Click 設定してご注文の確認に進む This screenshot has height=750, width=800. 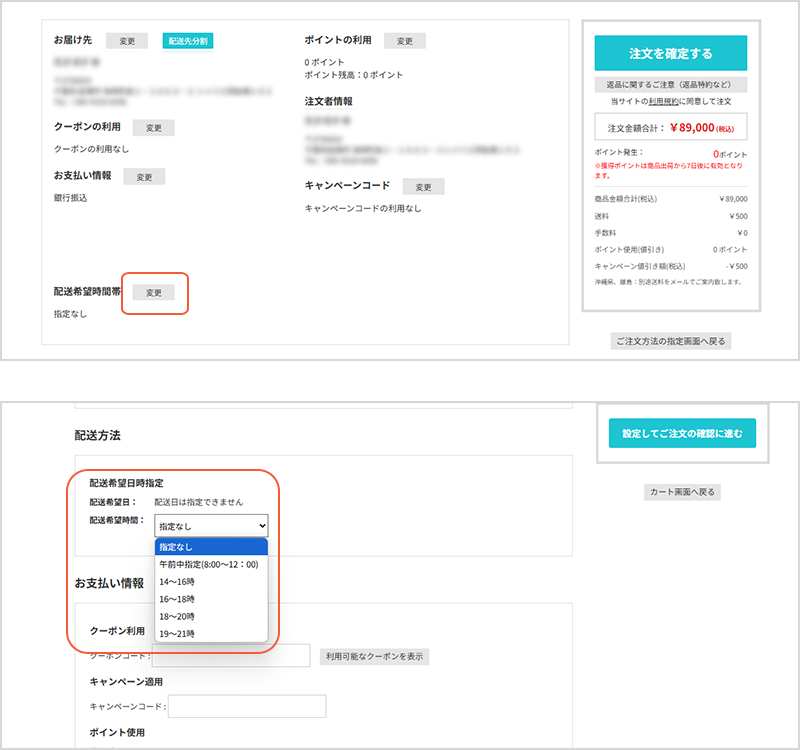point(683,432)
